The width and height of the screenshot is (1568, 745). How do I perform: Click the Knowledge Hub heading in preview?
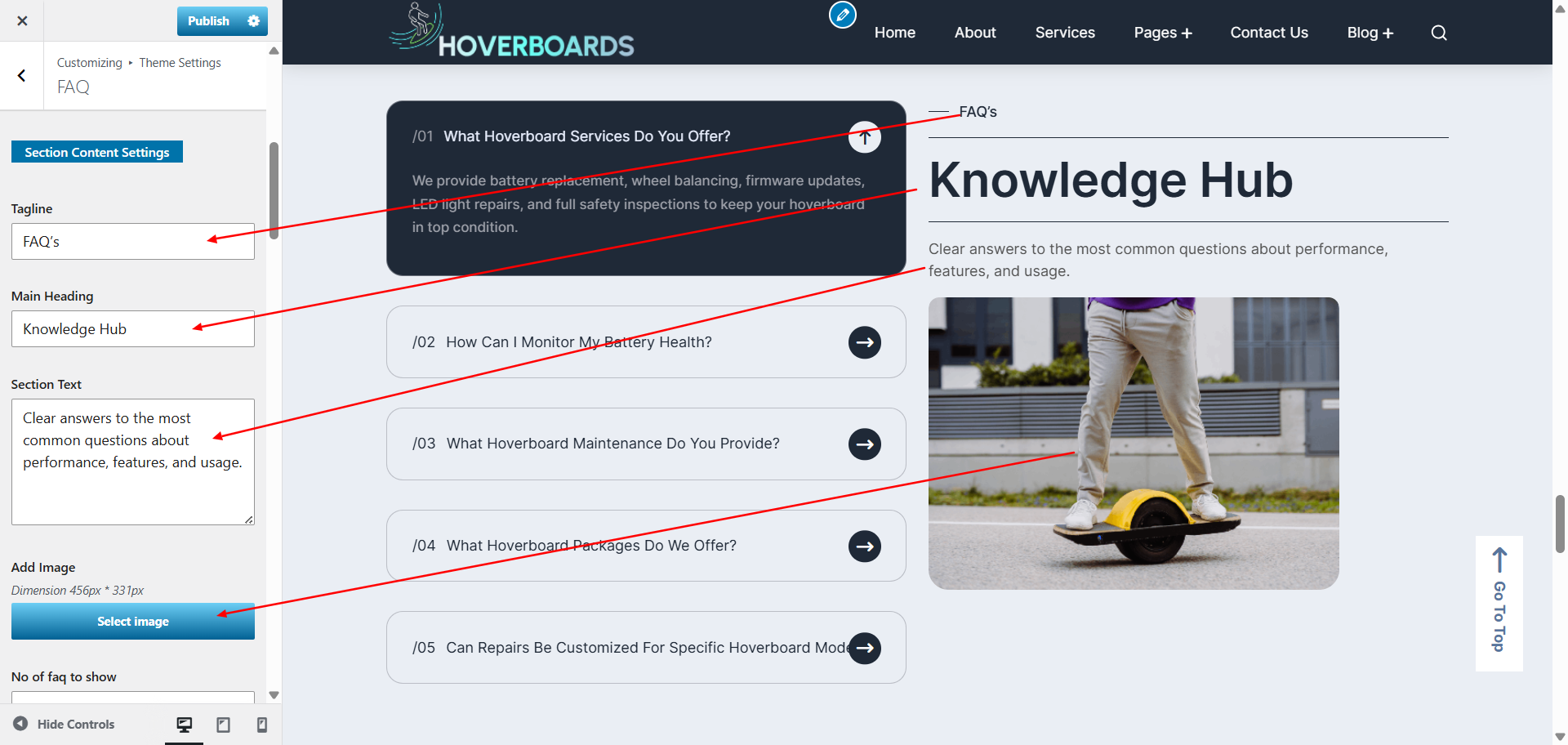click(x=1111, y=180)
